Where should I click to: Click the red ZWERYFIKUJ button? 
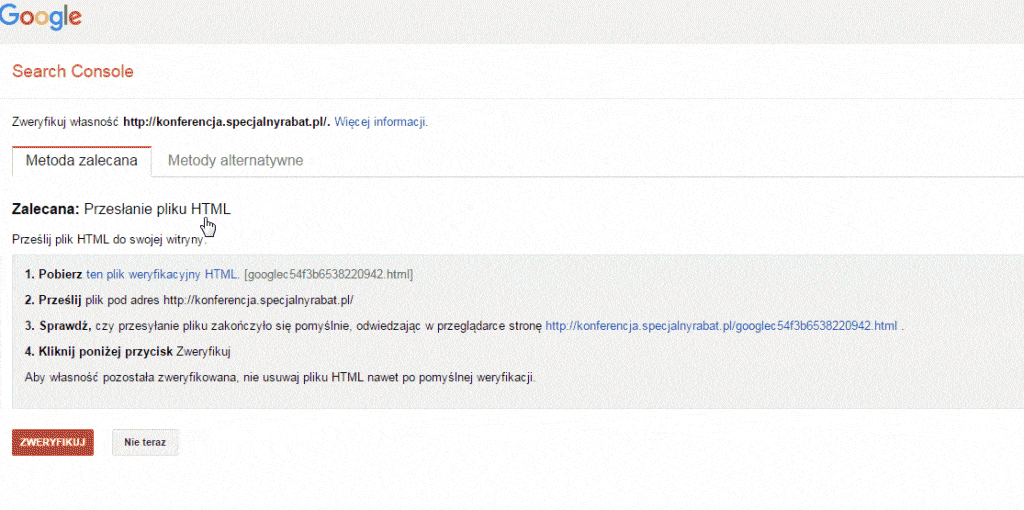coord(53,442)
